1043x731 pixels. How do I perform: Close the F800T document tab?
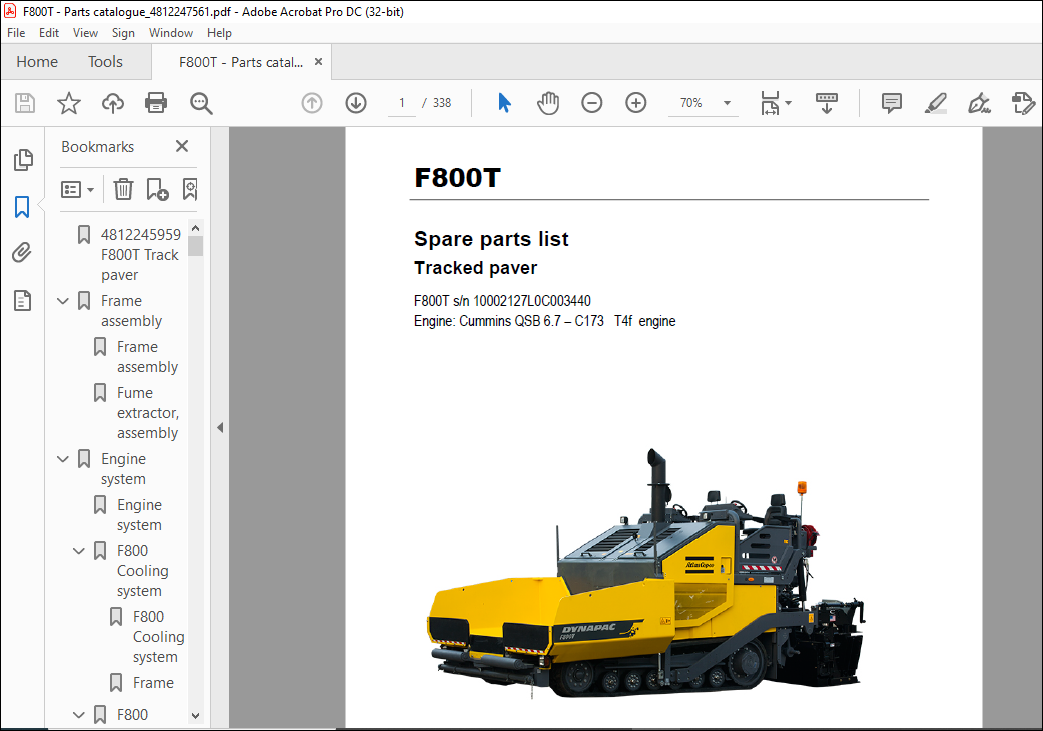319,62
